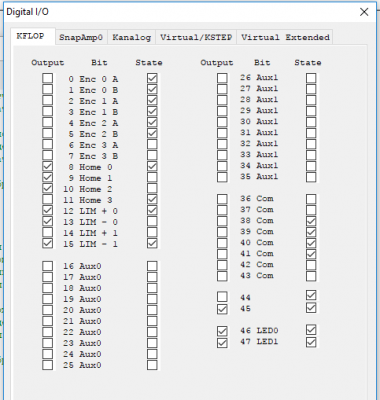Enable Output for bit 36 Com
Screen dimensions: 380x400
click(x=222, y=199)
